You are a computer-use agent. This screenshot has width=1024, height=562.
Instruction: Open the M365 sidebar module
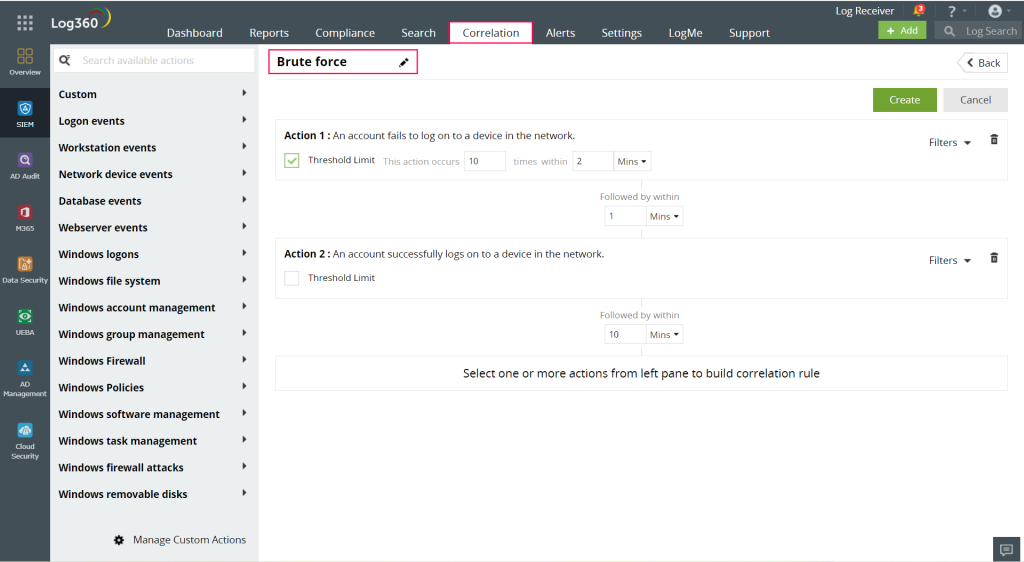(25, 217)
